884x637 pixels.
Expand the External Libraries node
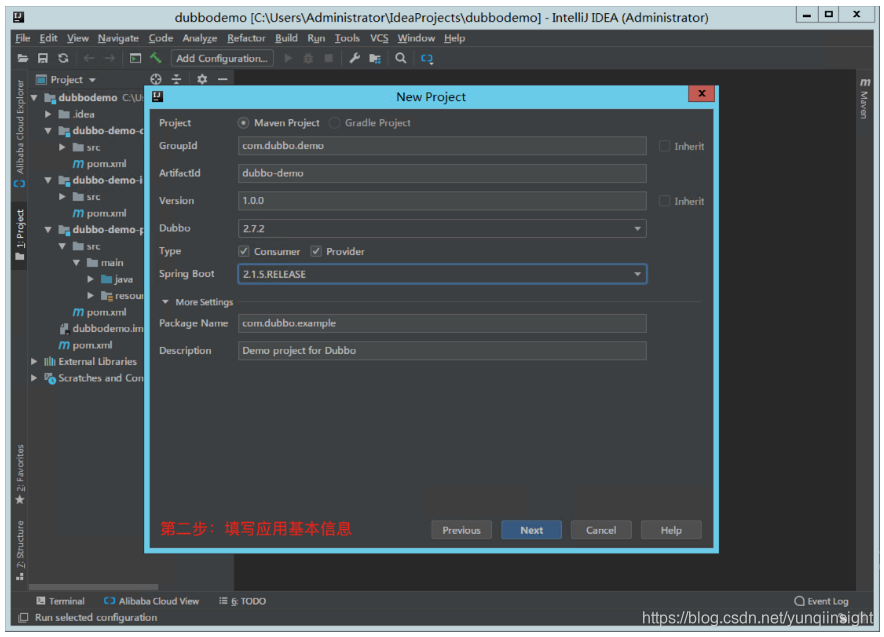[34, 361]
